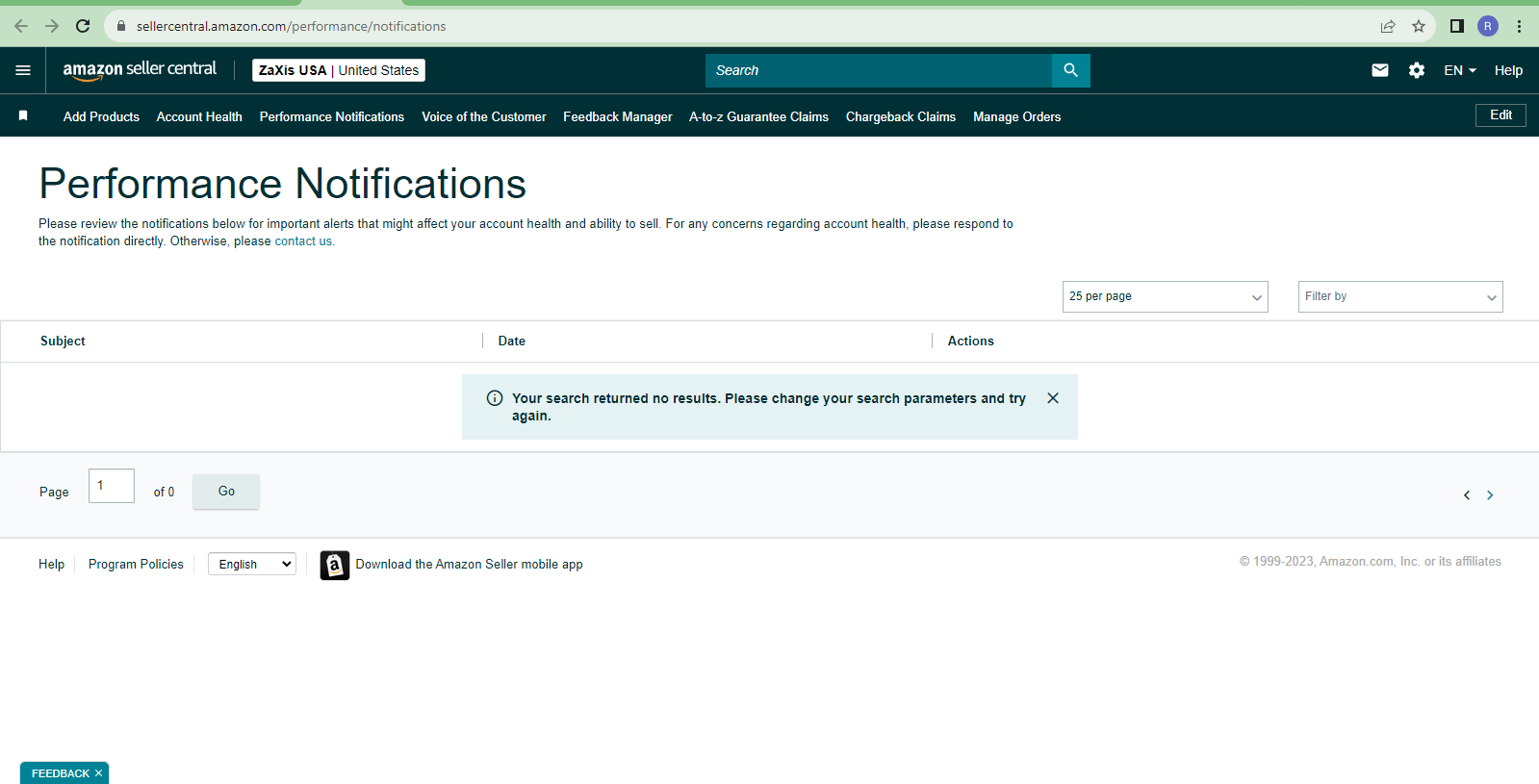Click the Subject column header
Image resolution: width=1539 pixels, height=784 pixels.
coord(63,341)
